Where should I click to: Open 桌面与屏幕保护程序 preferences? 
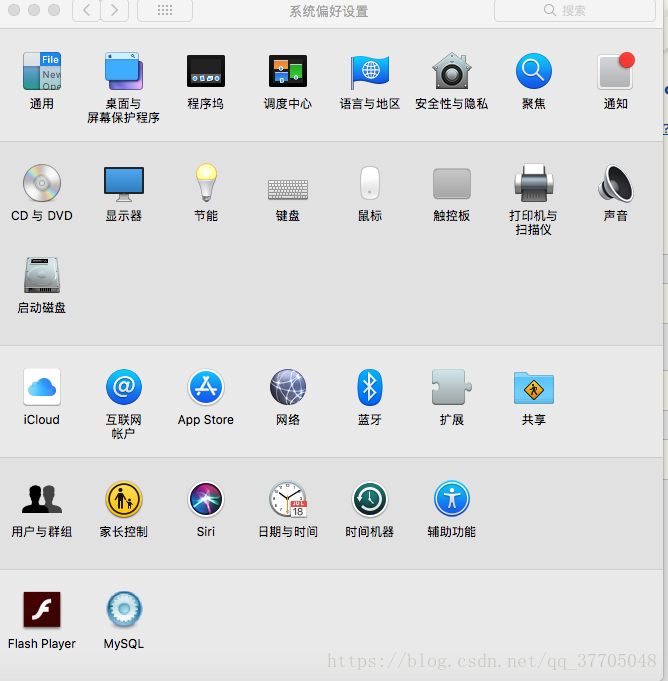[x=124, y=71]
